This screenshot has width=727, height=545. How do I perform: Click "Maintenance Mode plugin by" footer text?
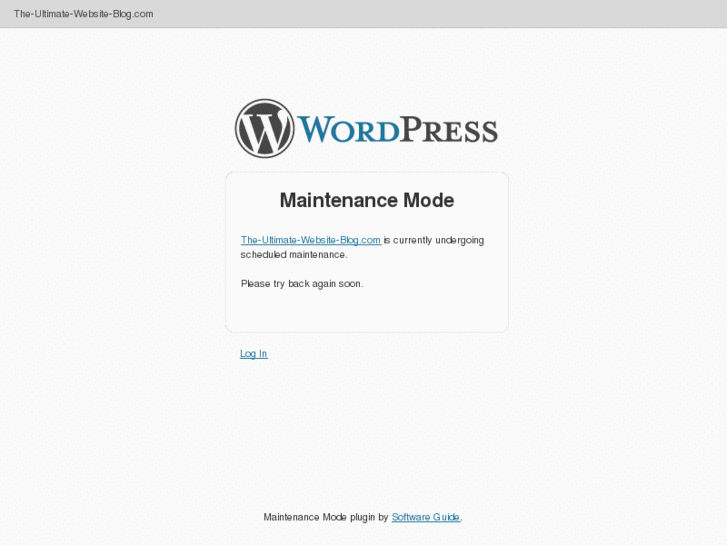pos(325,517)
